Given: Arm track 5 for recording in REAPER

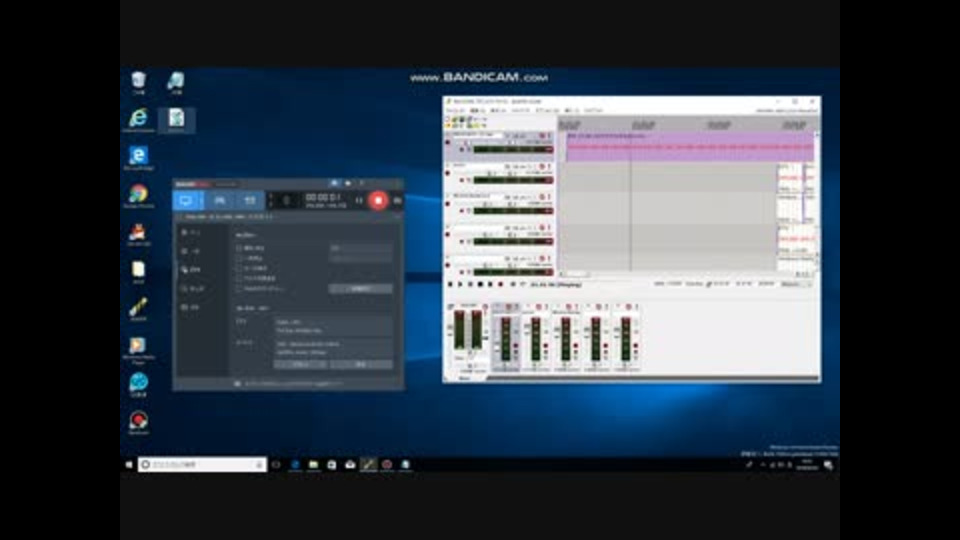Looking at the screenshot, I should click(448, 265).
